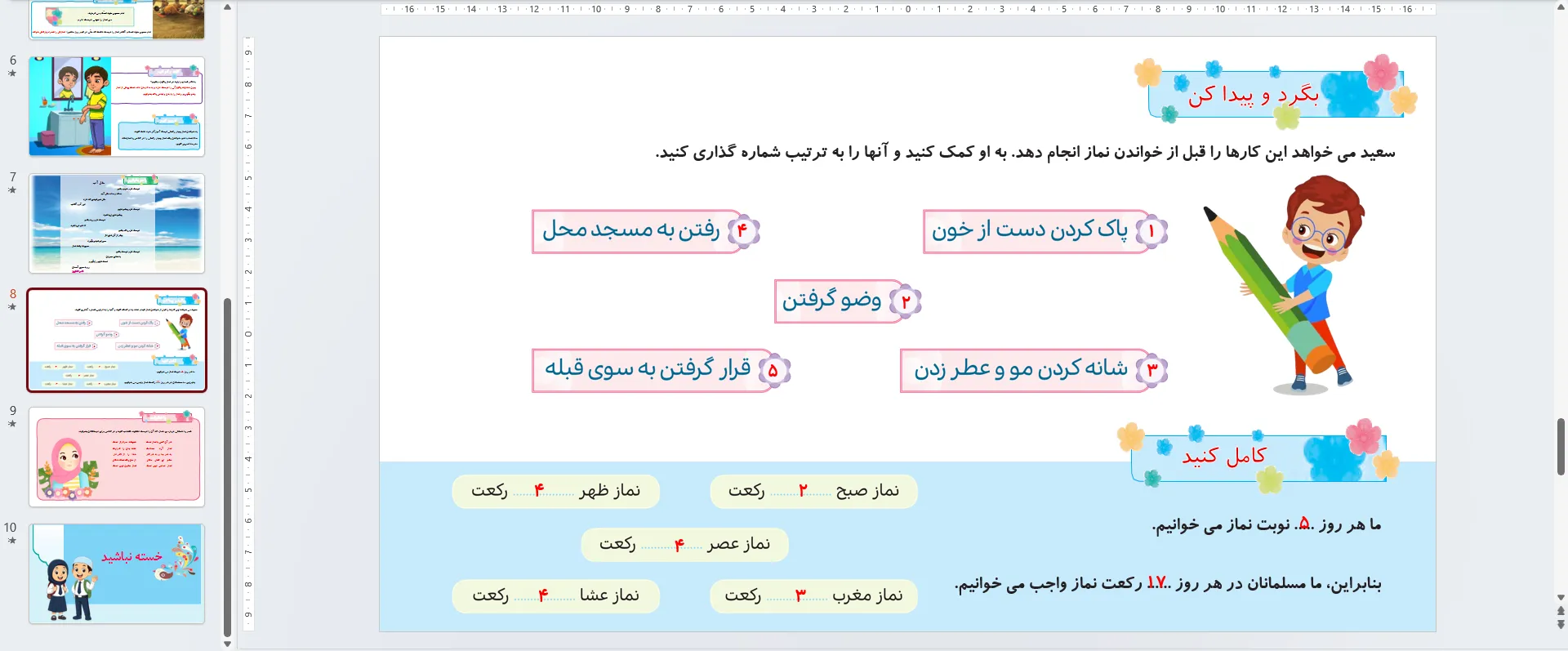Click the transition star under slide number 10
The image size is (1568, 651).
point(12,541)
